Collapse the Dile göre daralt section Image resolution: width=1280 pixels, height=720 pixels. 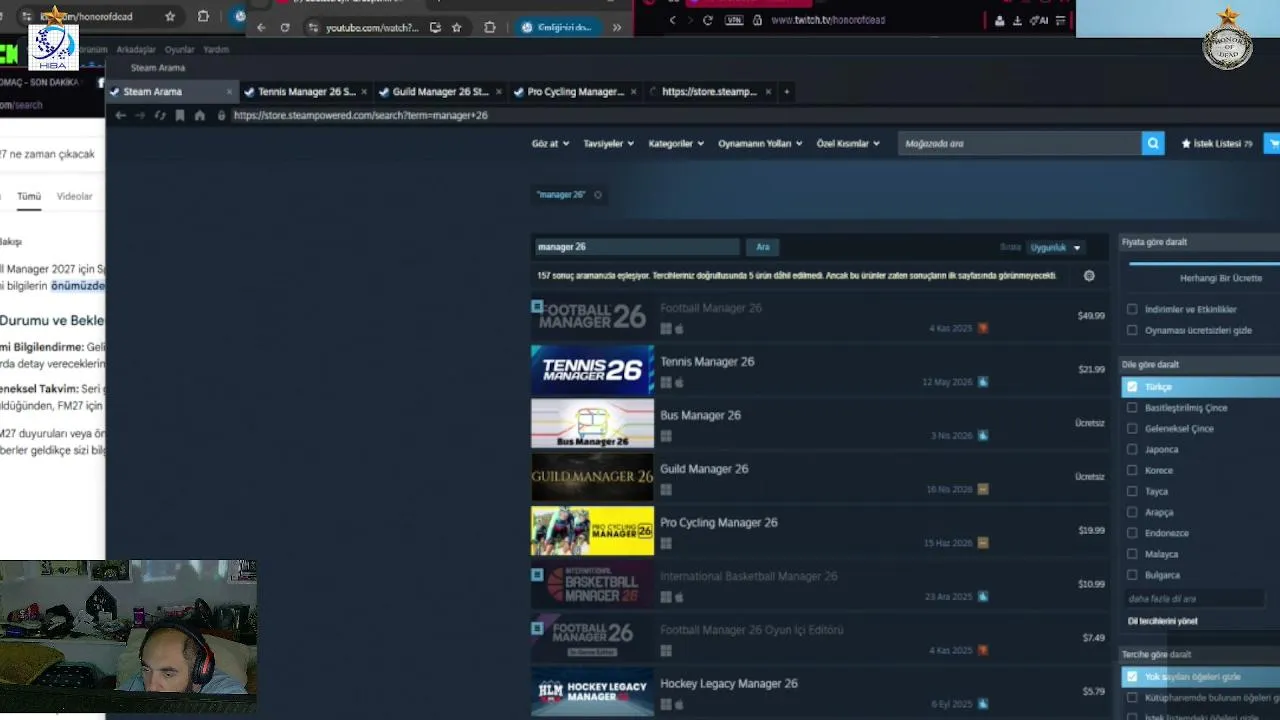[1200, 365]
